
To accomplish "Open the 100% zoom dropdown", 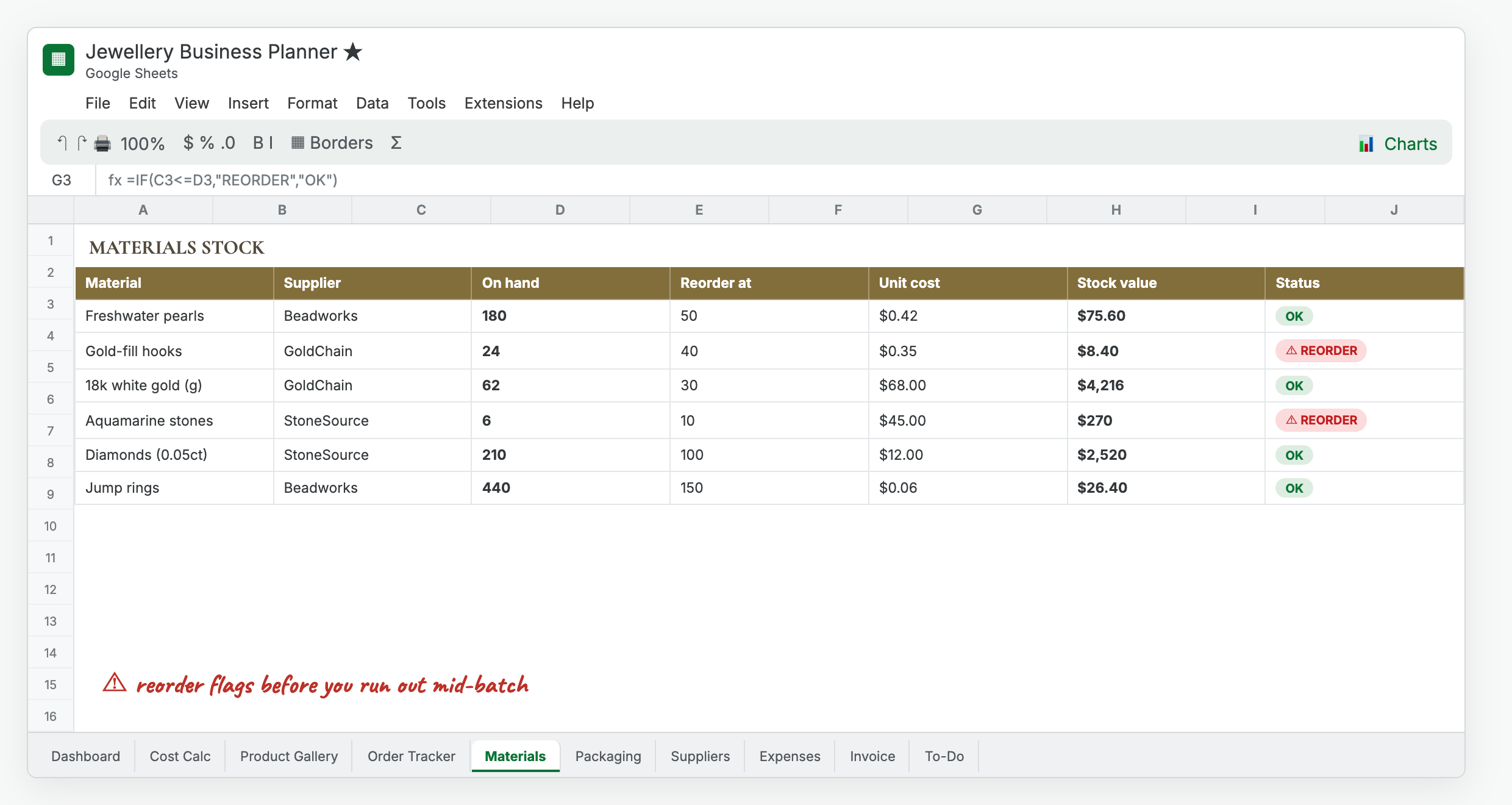I will click(143, 143).
